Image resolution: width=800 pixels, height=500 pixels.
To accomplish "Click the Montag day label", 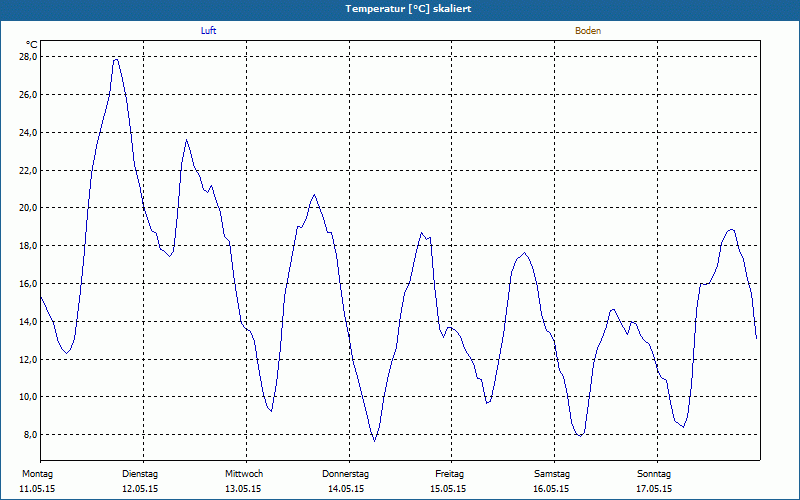I will click(x=37, y=474).
